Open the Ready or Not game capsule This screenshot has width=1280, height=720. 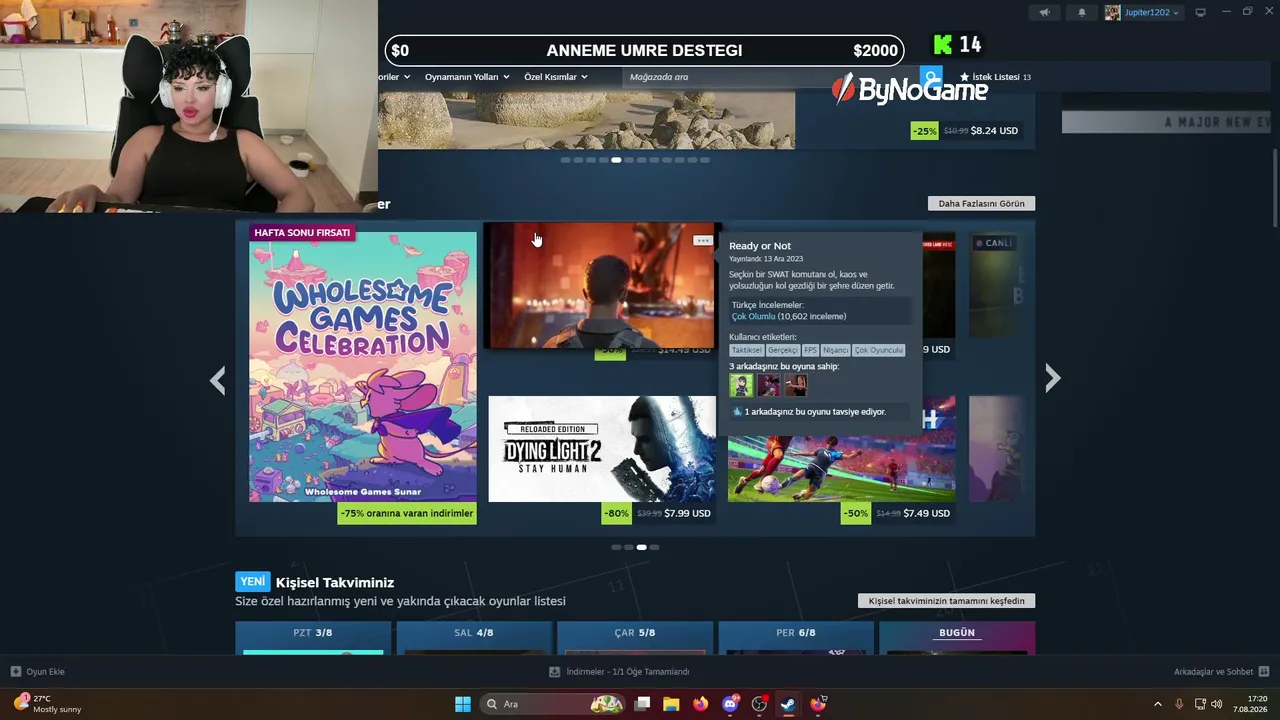pyautogui.click(x=600, y=286)
